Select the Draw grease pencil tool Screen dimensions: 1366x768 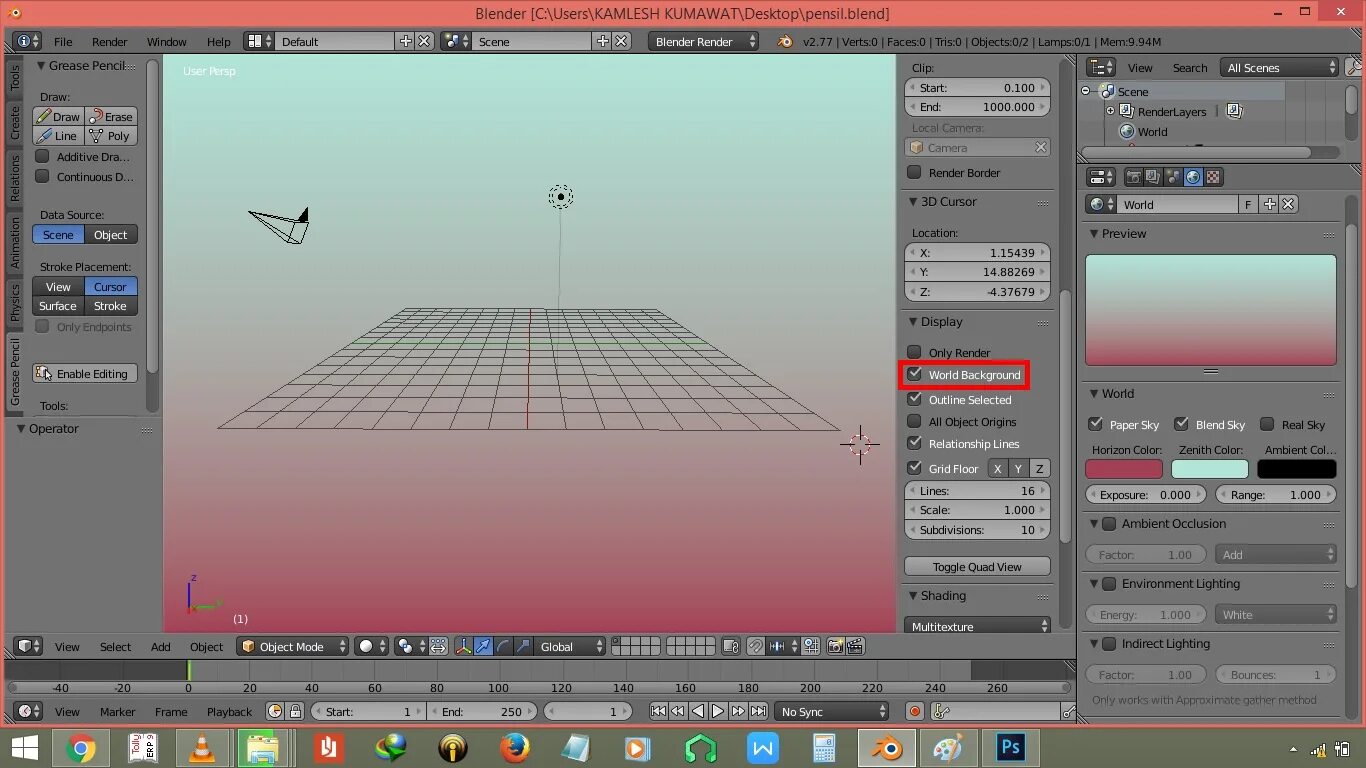click(x=58, y=116)
